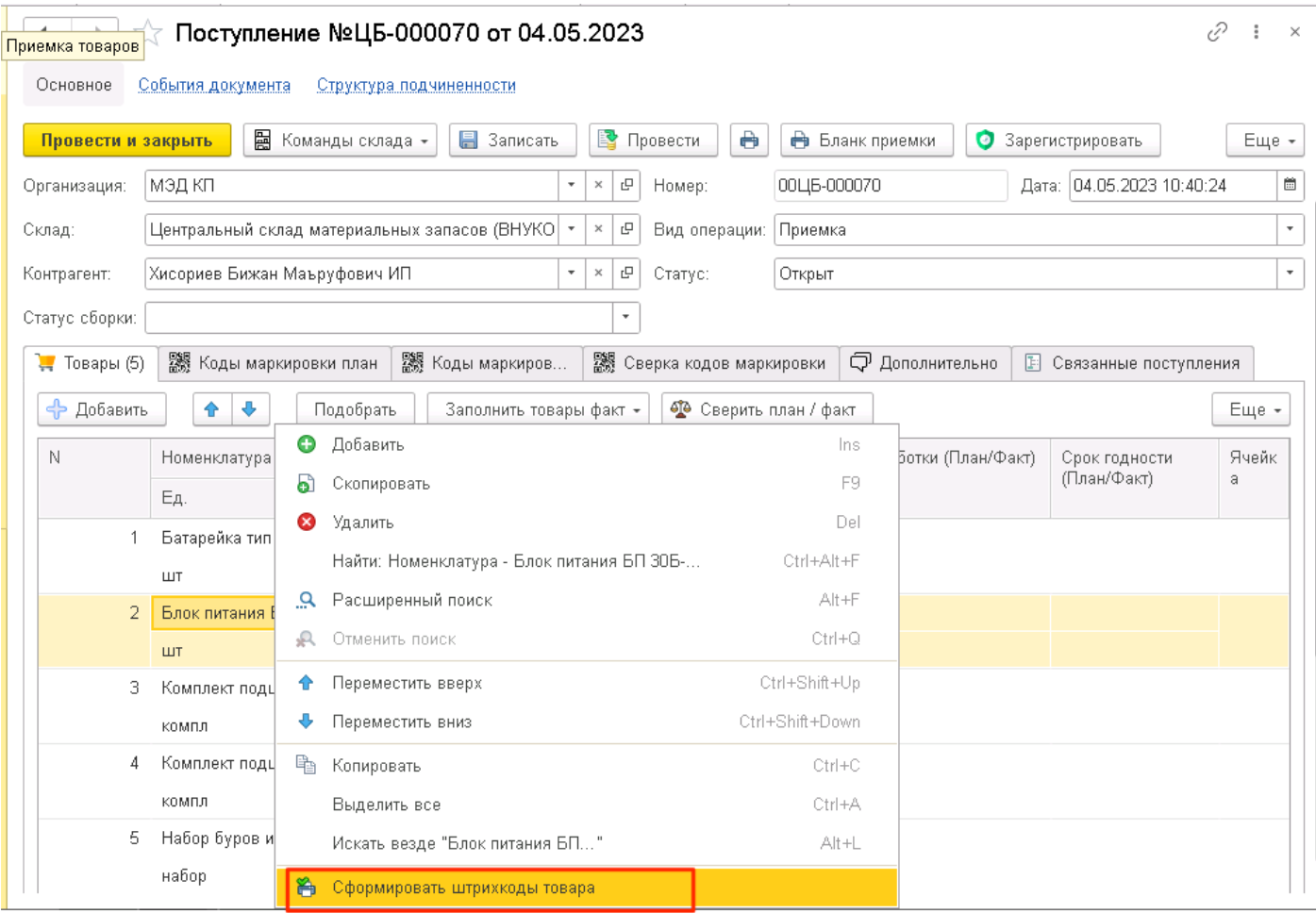Choose Искать везде "Блок питания БП…"
The image size is (1316, 913).
[x=586, y=843]
